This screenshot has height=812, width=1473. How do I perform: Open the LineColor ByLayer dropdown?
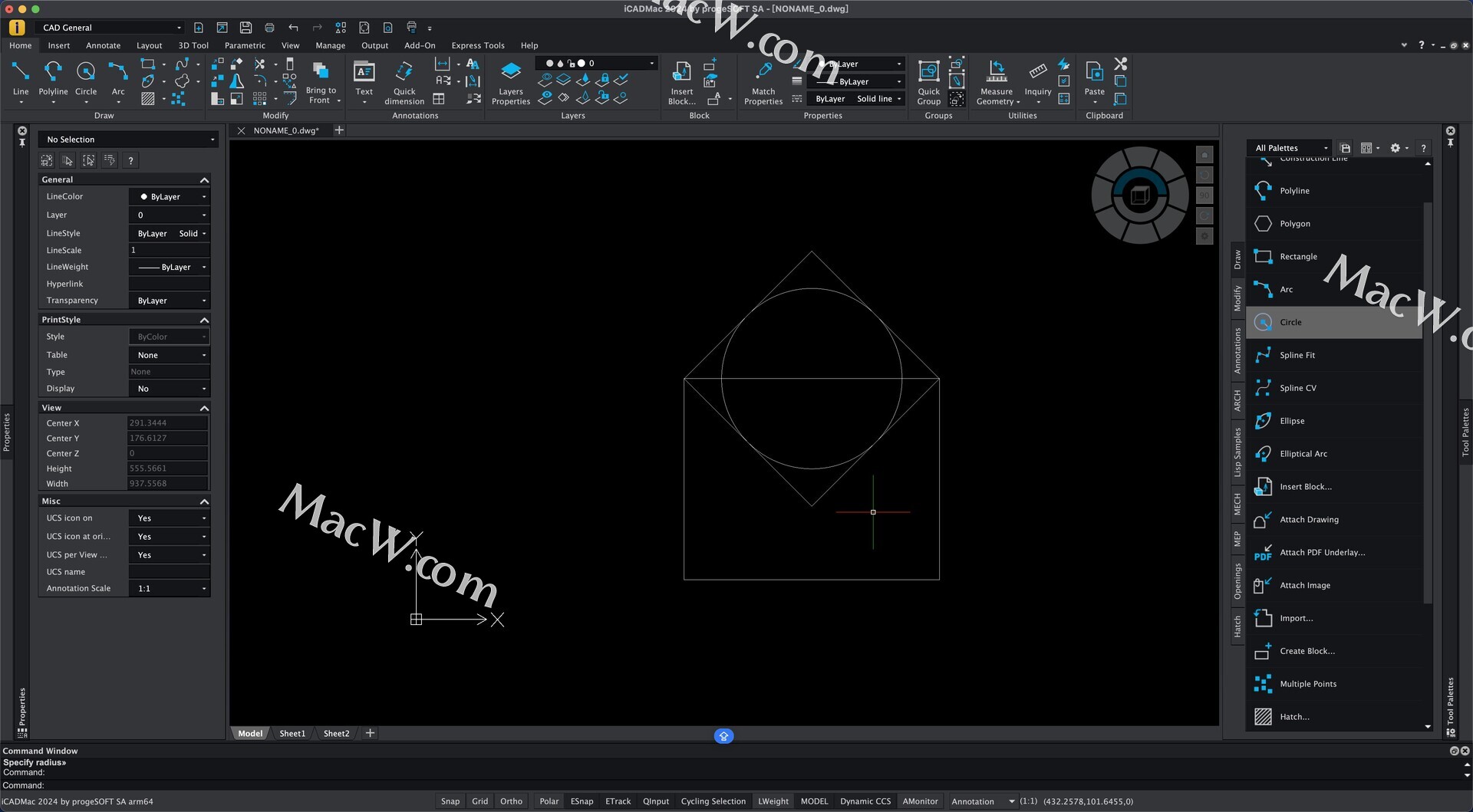[x=170, y=197]
